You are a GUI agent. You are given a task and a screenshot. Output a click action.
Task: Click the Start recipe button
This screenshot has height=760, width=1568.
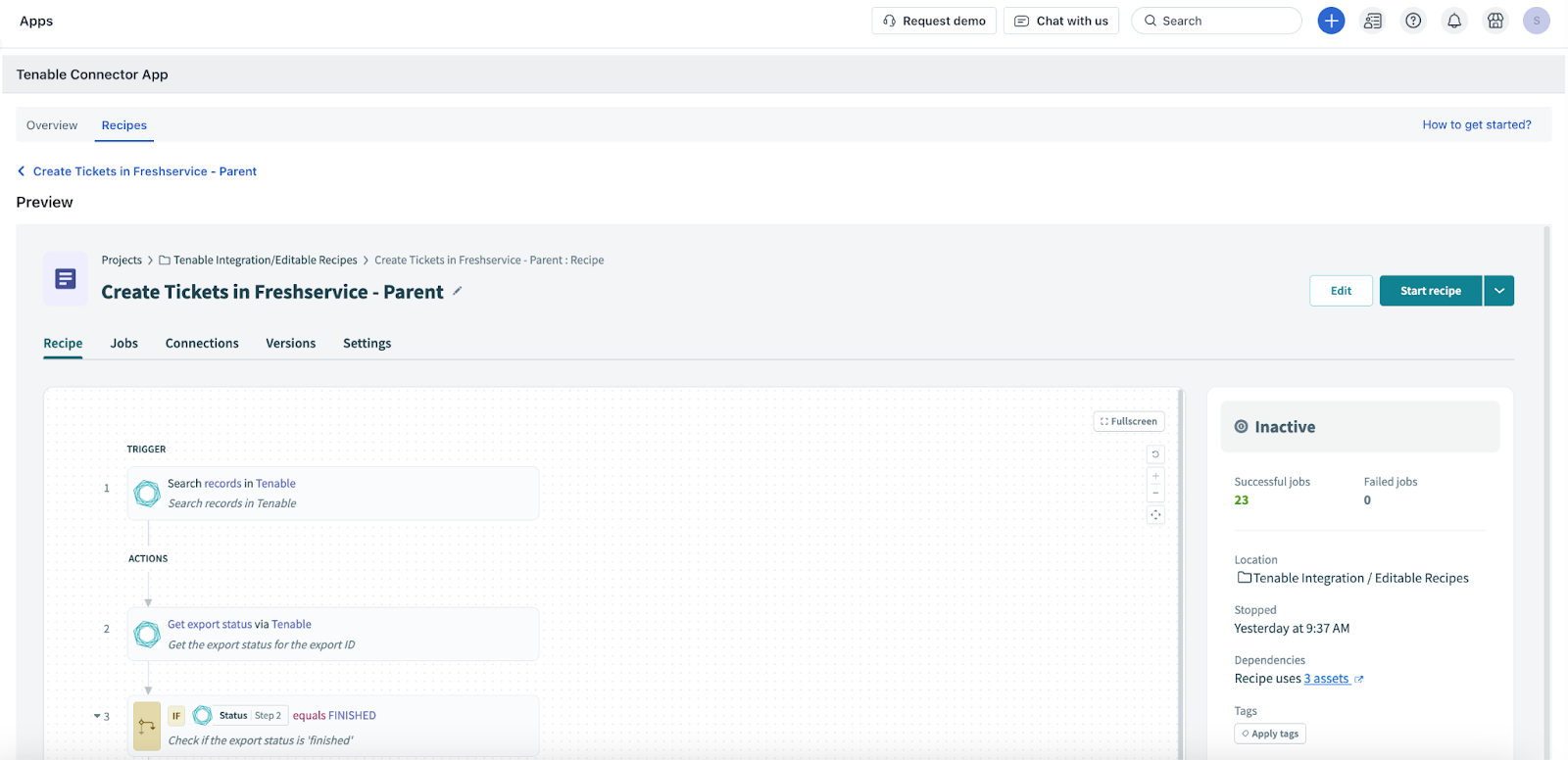(1430, 291)
